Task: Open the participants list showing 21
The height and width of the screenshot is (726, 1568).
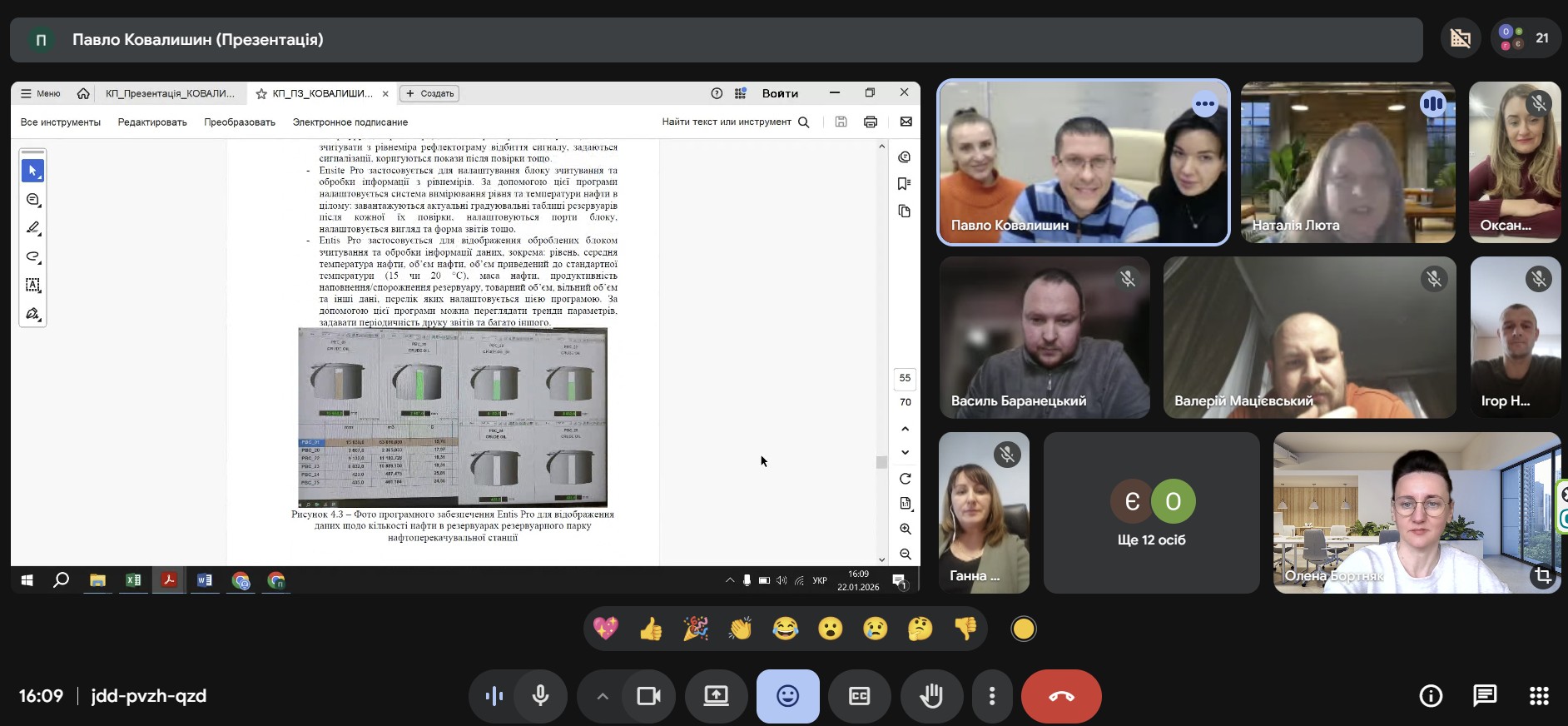Action: coord(1525,38)
